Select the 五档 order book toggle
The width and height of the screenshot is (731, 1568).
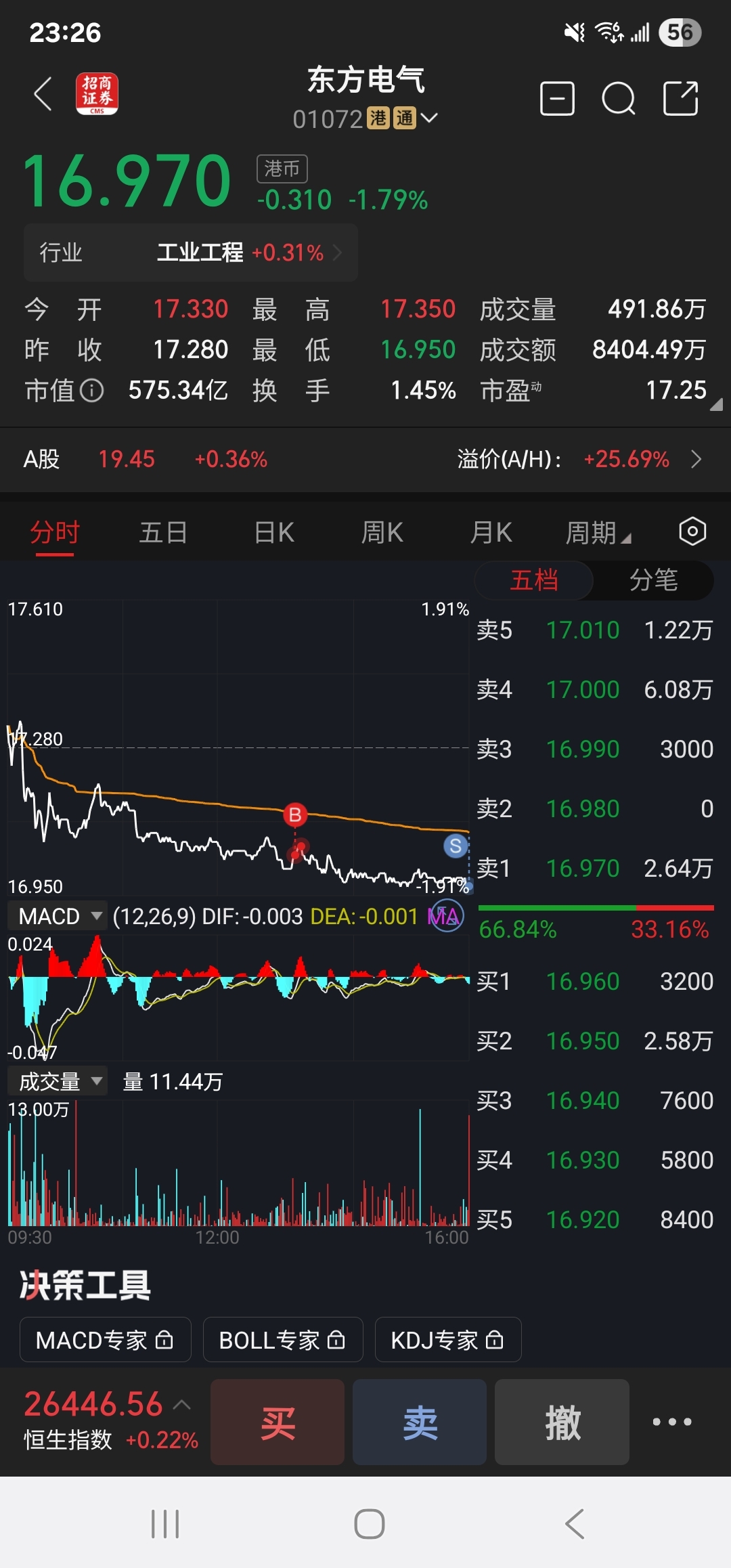534,580
